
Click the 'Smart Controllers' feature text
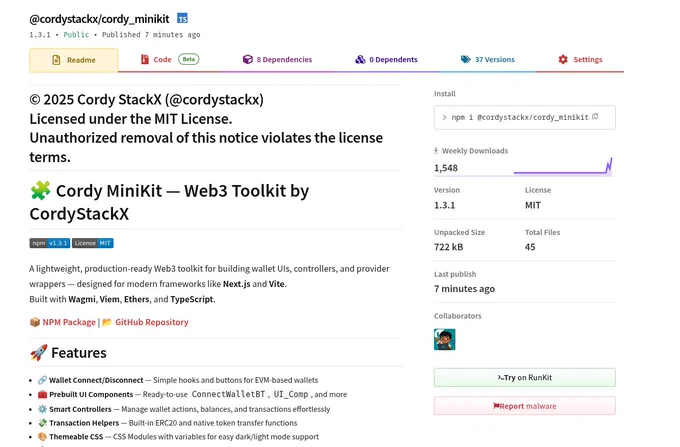click(80, 409)
